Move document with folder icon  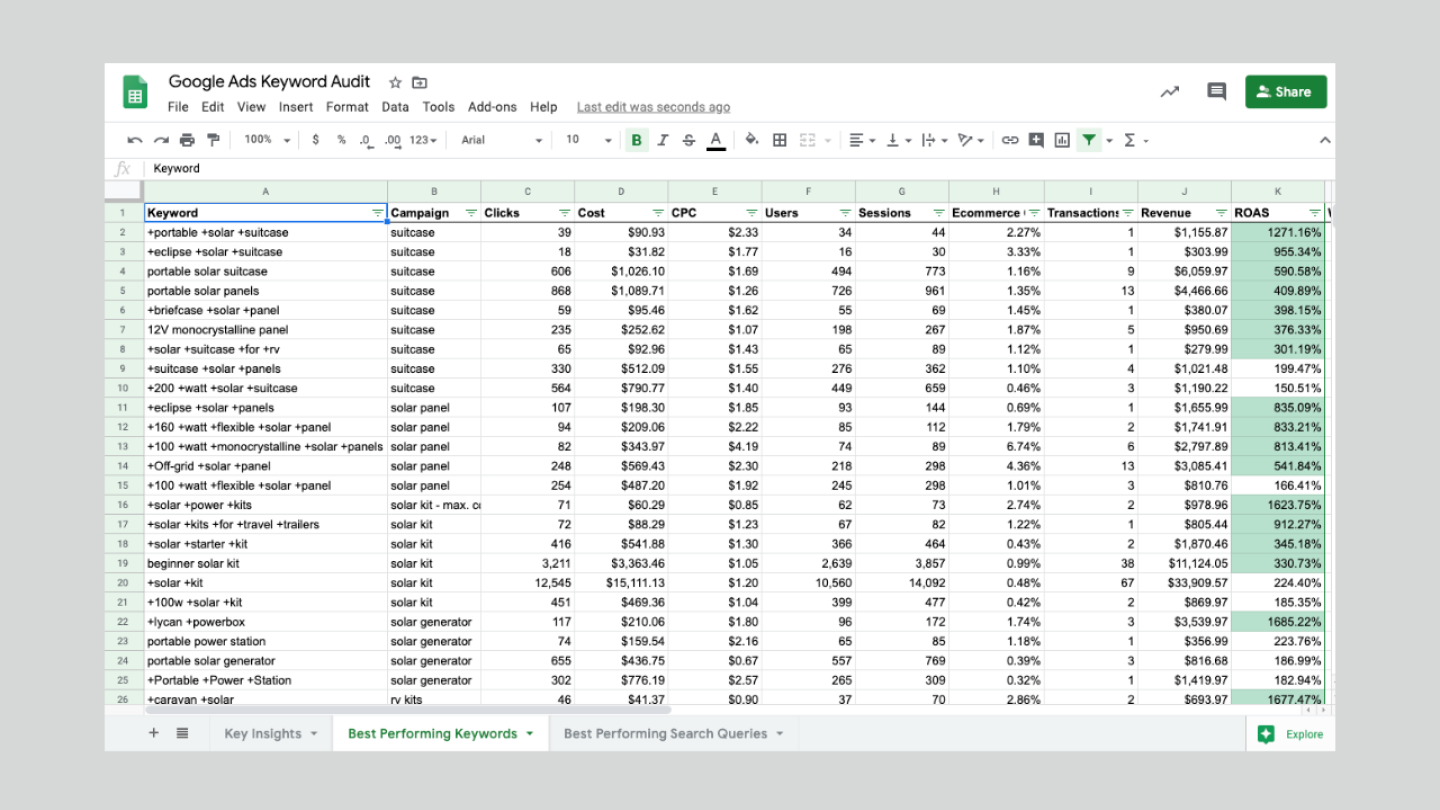point(419,83)
